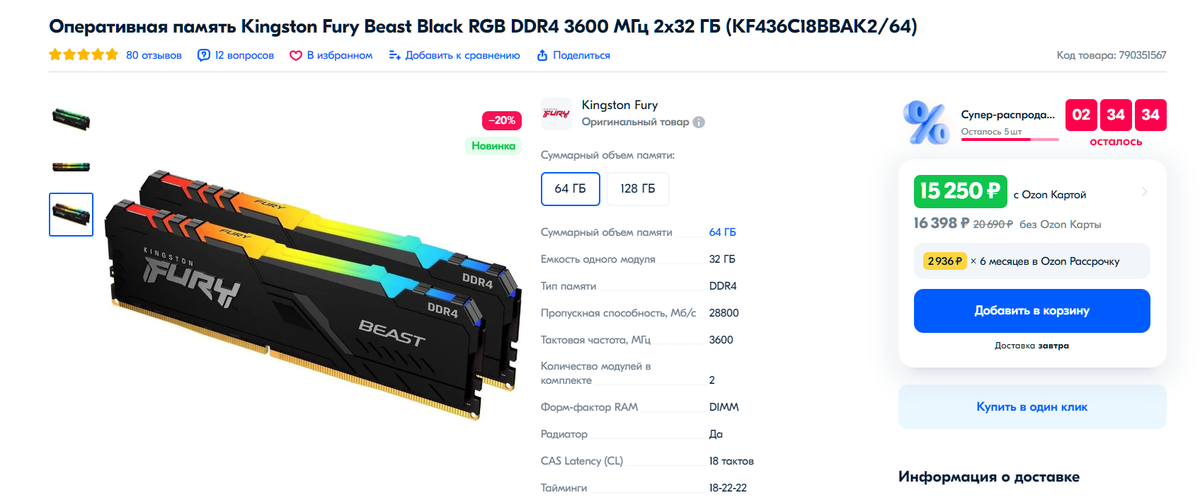This screenshot has height=500, width=1200.
Task: Click the Купить в один клик button
Action: pos(1032,407)
